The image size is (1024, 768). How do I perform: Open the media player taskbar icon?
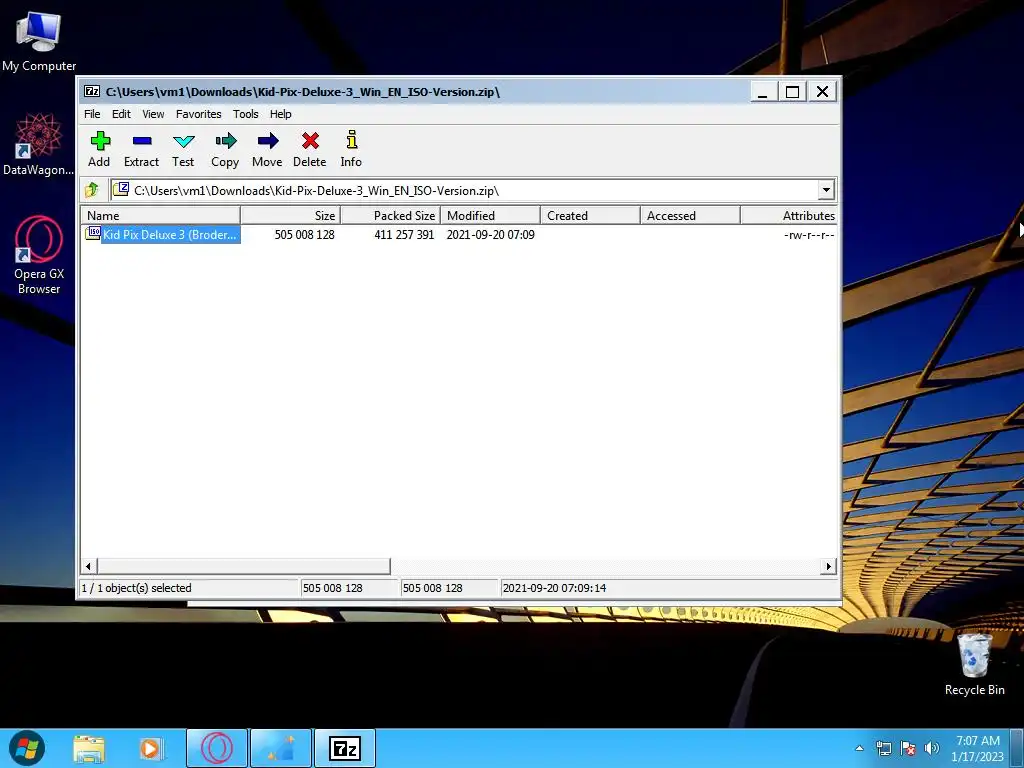pyautogui.click(x=151, y=748)
